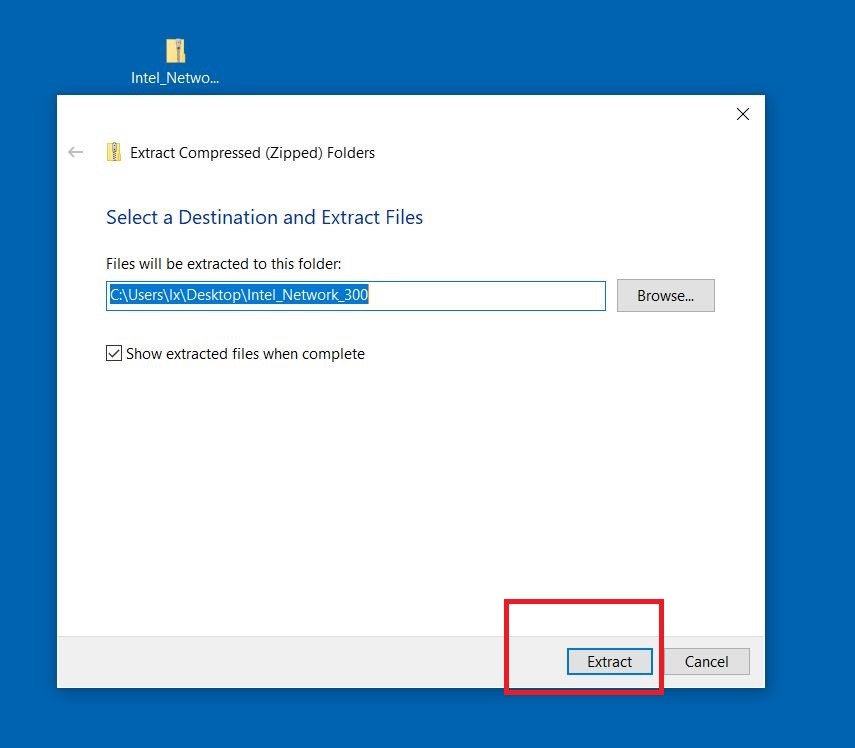This screenshot has height=748, width=855.
Task: Cancel the extraction wizard
Action: click(x=706, y=662)
